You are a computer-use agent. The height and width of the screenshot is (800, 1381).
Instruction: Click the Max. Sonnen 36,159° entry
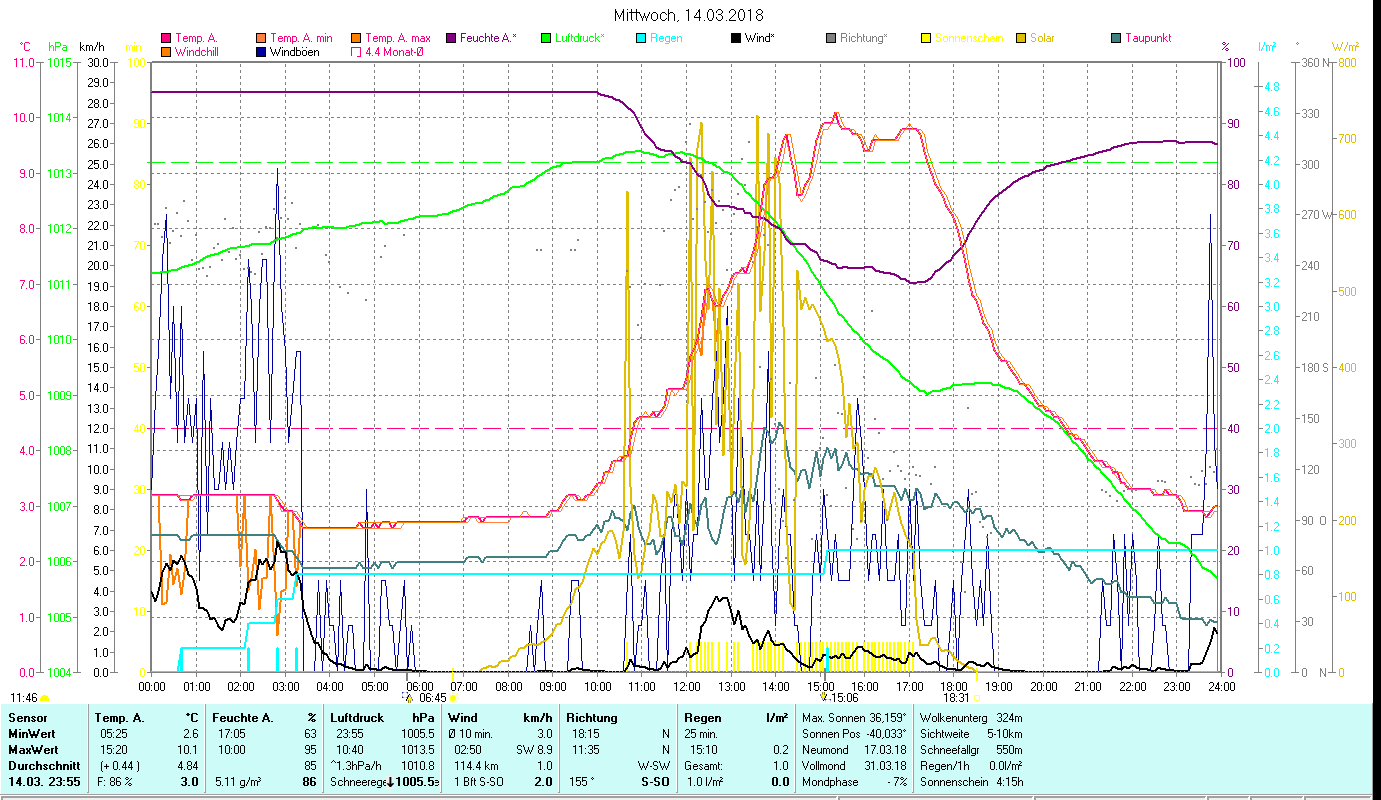pos(855,718)
